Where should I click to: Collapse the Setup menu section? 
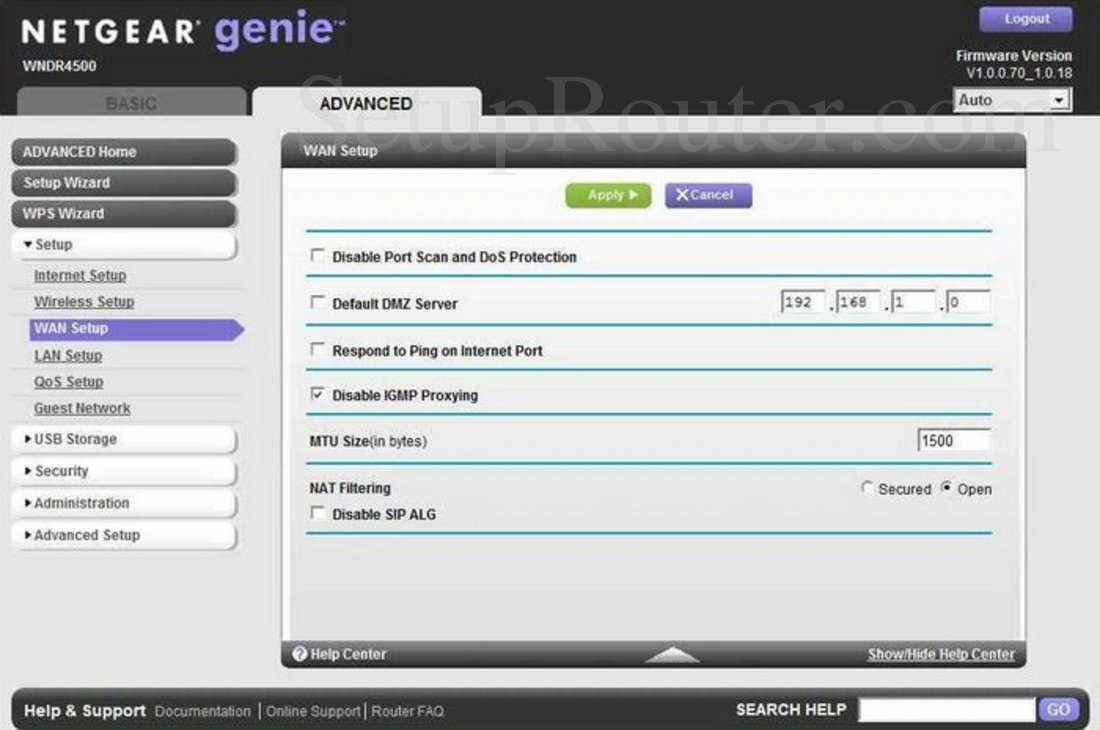coord(52,244)
